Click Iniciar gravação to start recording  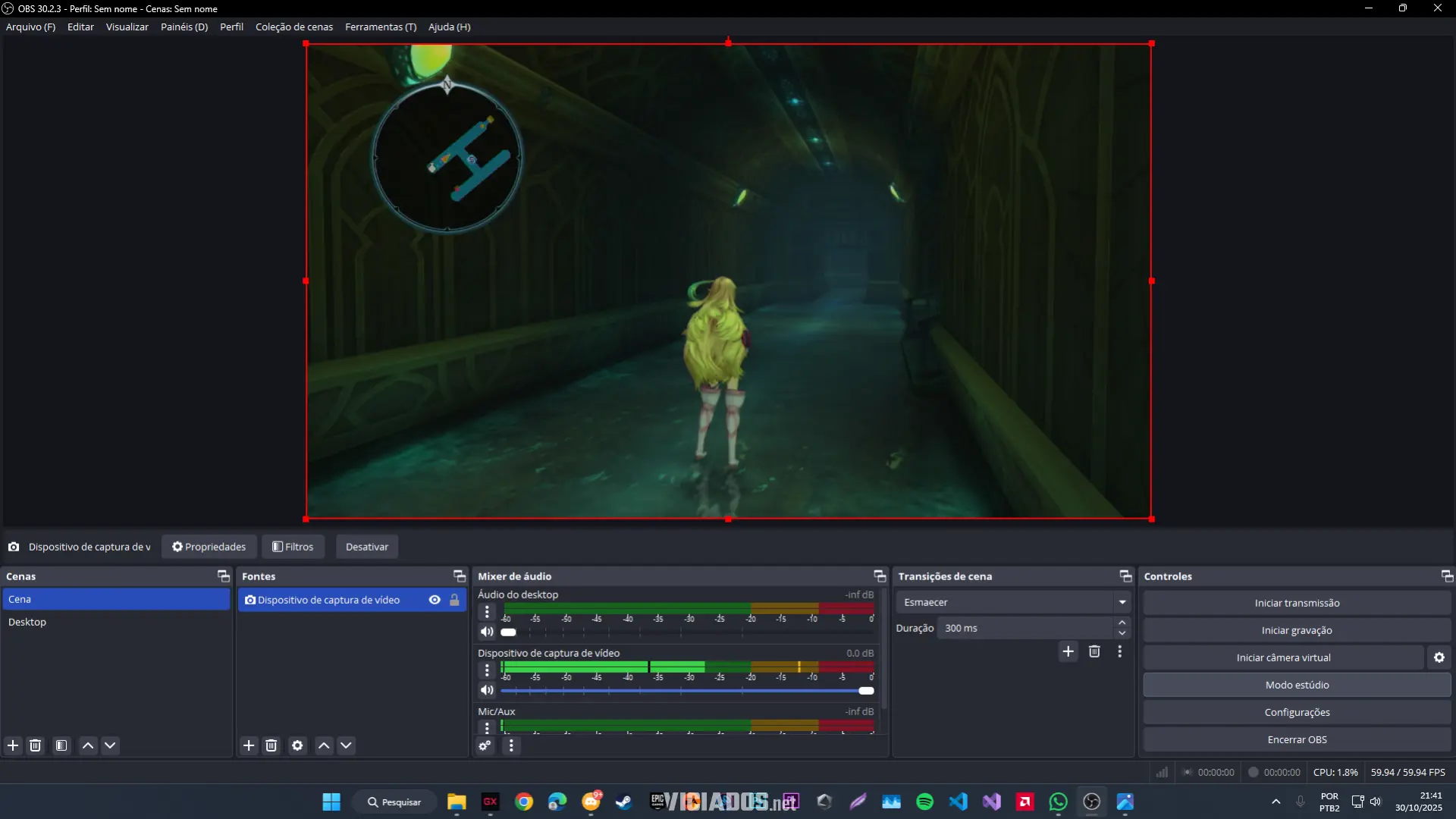click(x=1297, y=629)
